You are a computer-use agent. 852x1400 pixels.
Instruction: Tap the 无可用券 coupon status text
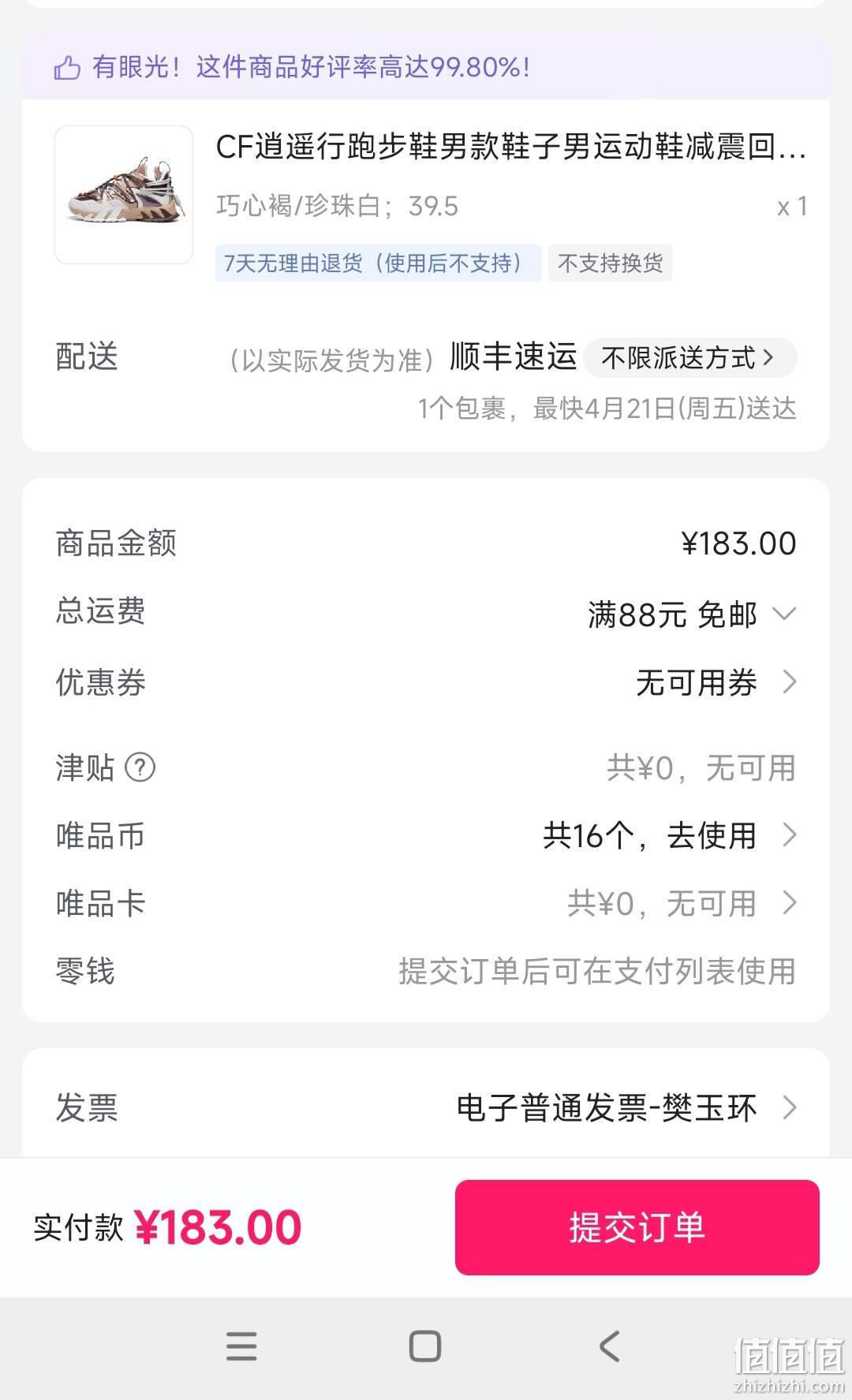point(697,683)
